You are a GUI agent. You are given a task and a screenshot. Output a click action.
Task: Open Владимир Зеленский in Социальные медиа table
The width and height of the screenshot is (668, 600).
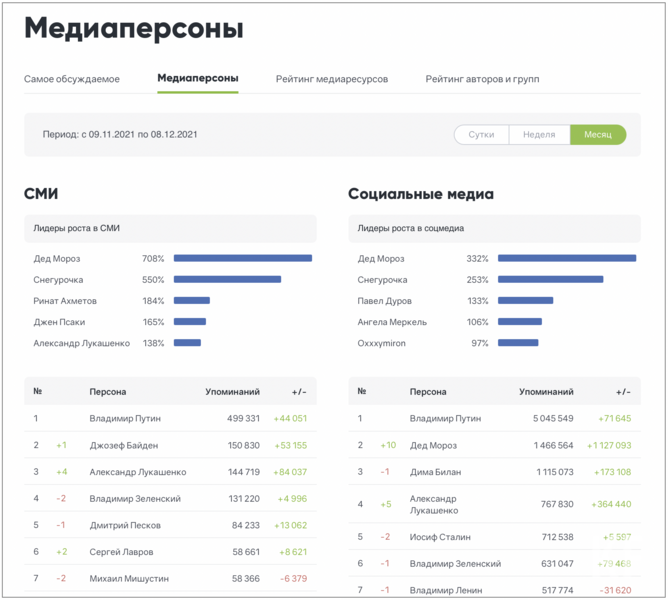tap(455, 564)
